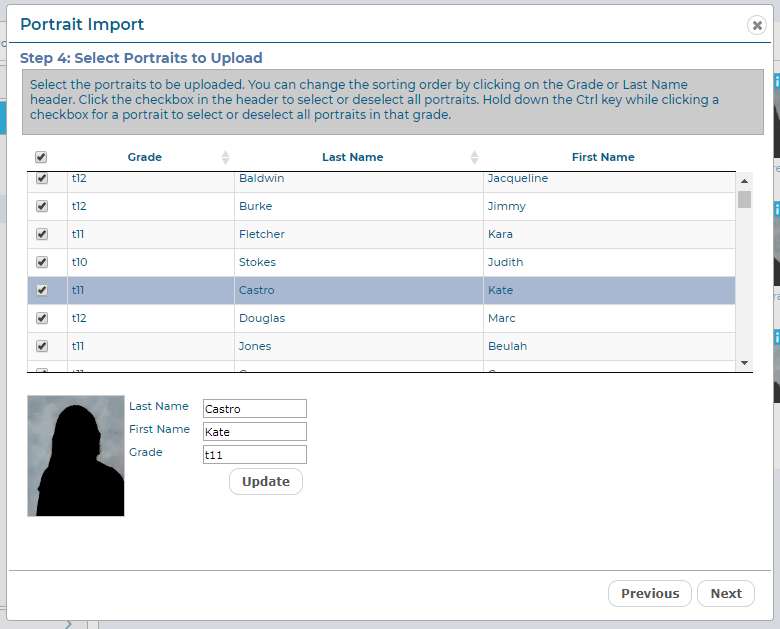Sort by the Grade column header
780x629 pixels.
tap(145, 157)
